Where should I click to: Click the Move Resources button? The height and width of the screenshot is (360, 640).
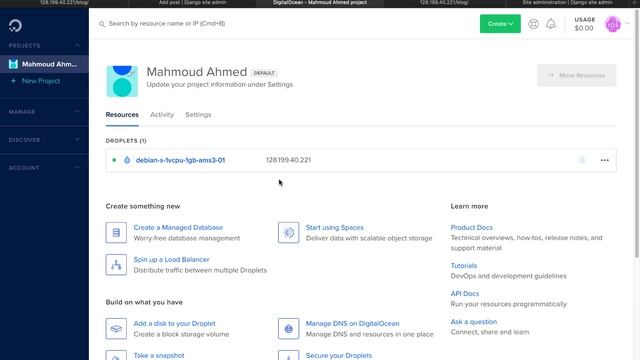[576, 76]
